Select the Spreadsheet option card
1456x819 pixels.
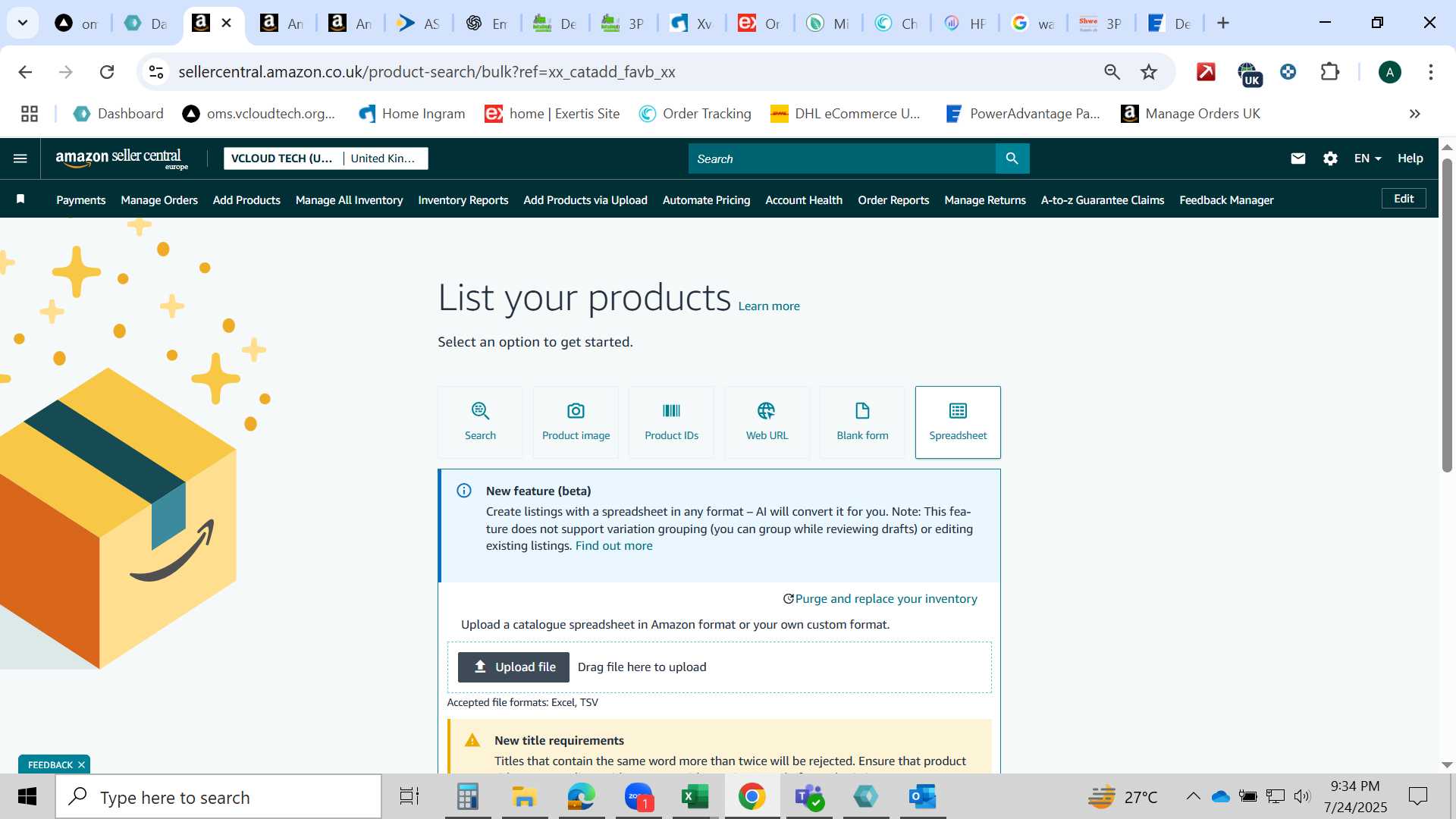coord(958,422)
